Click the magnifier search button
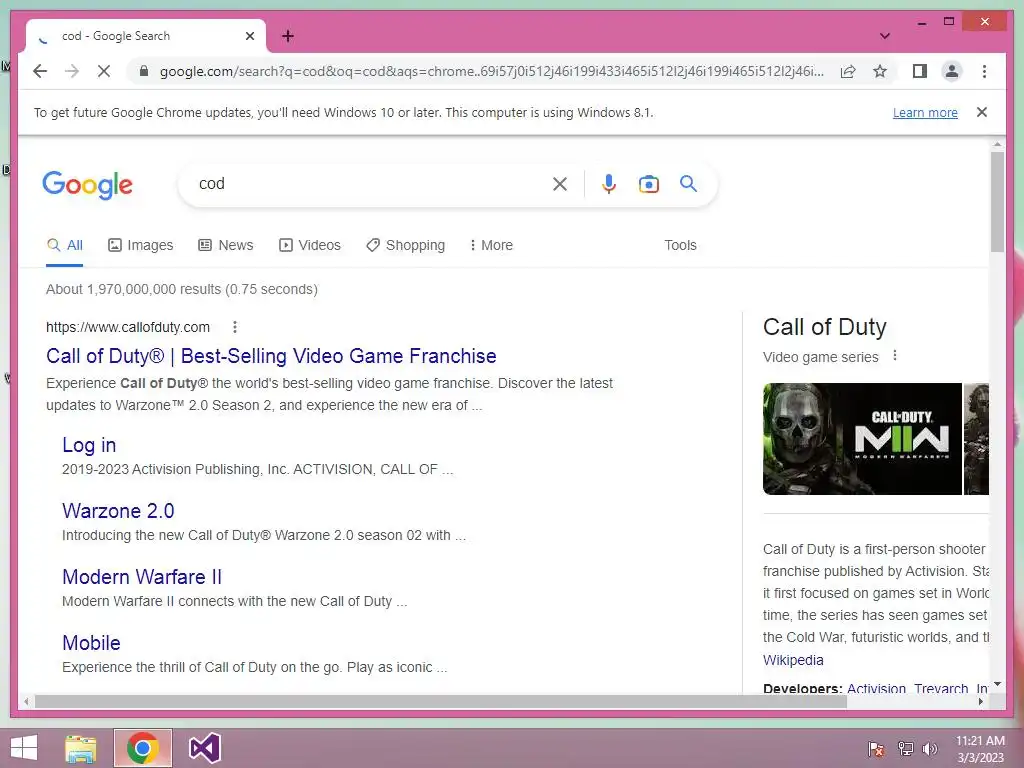 [x=688, y=184]
